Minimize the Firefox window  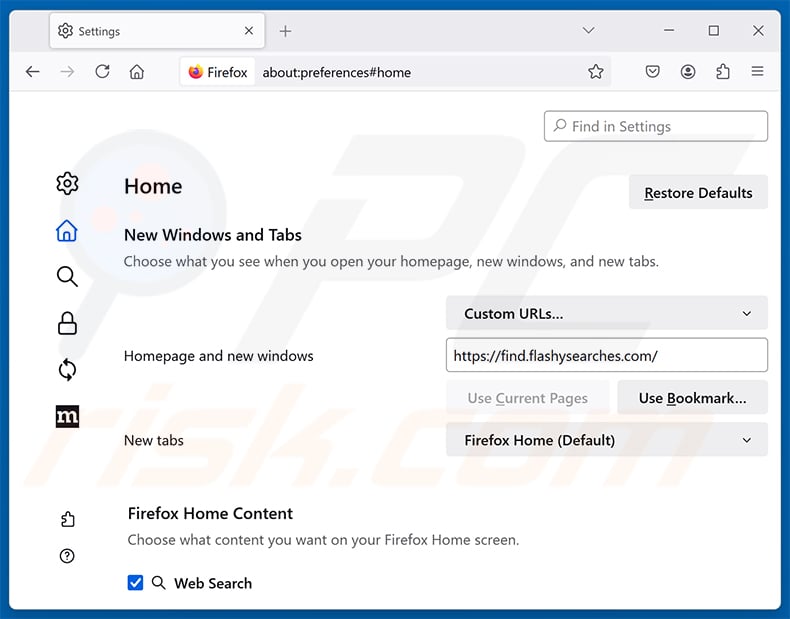click(669, 31)
